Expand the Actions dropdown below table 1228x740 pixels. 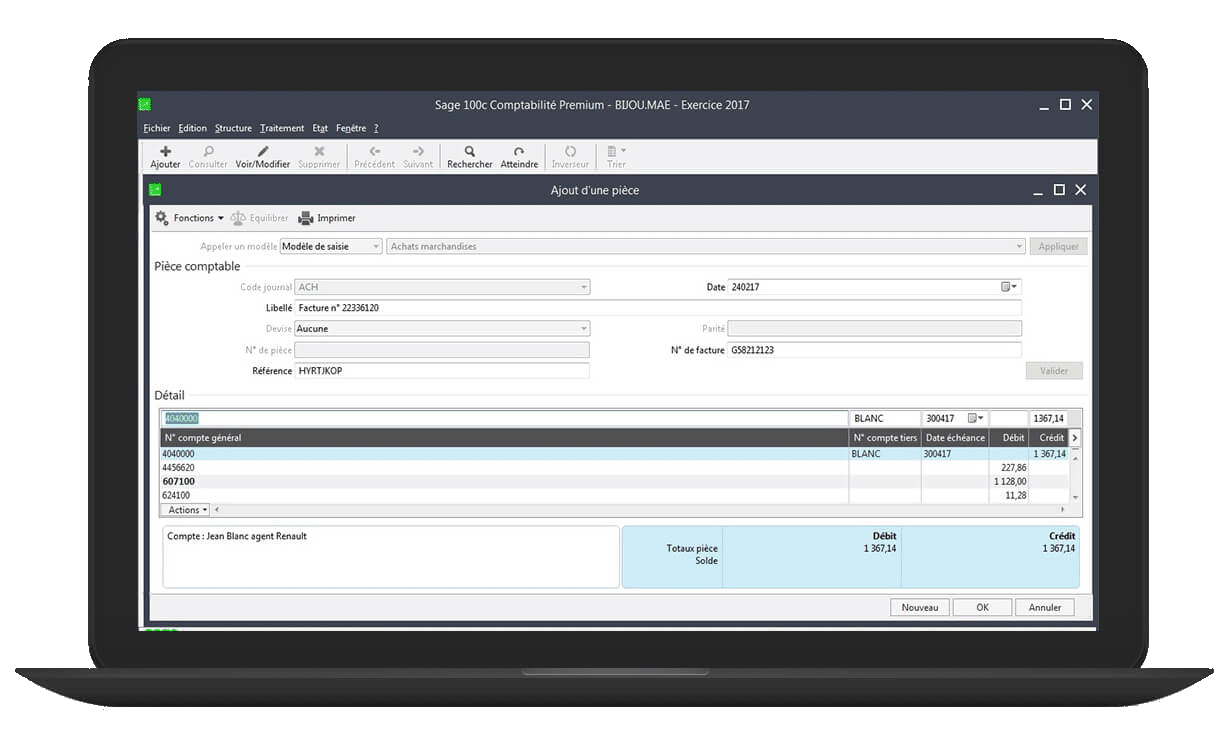pos(187,510)
